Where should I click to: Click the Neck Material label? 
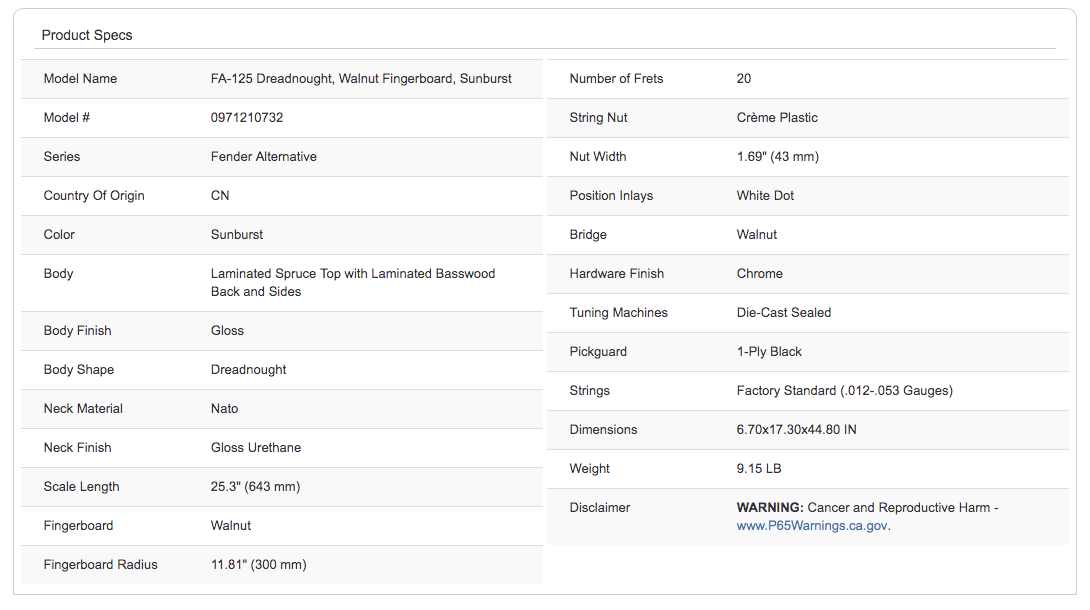pos(83,409)
